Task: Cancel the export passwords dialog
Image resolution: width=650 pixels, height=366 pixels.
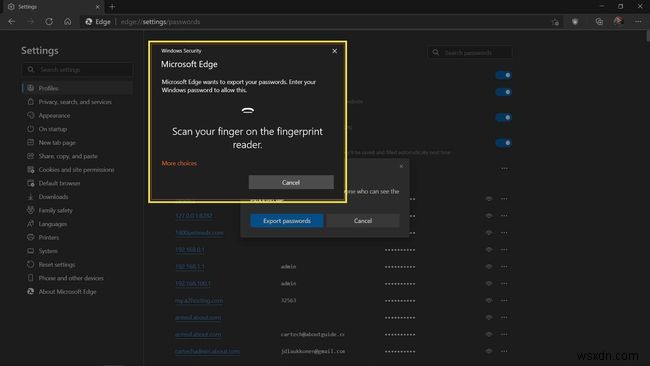Action: [363, 221]
